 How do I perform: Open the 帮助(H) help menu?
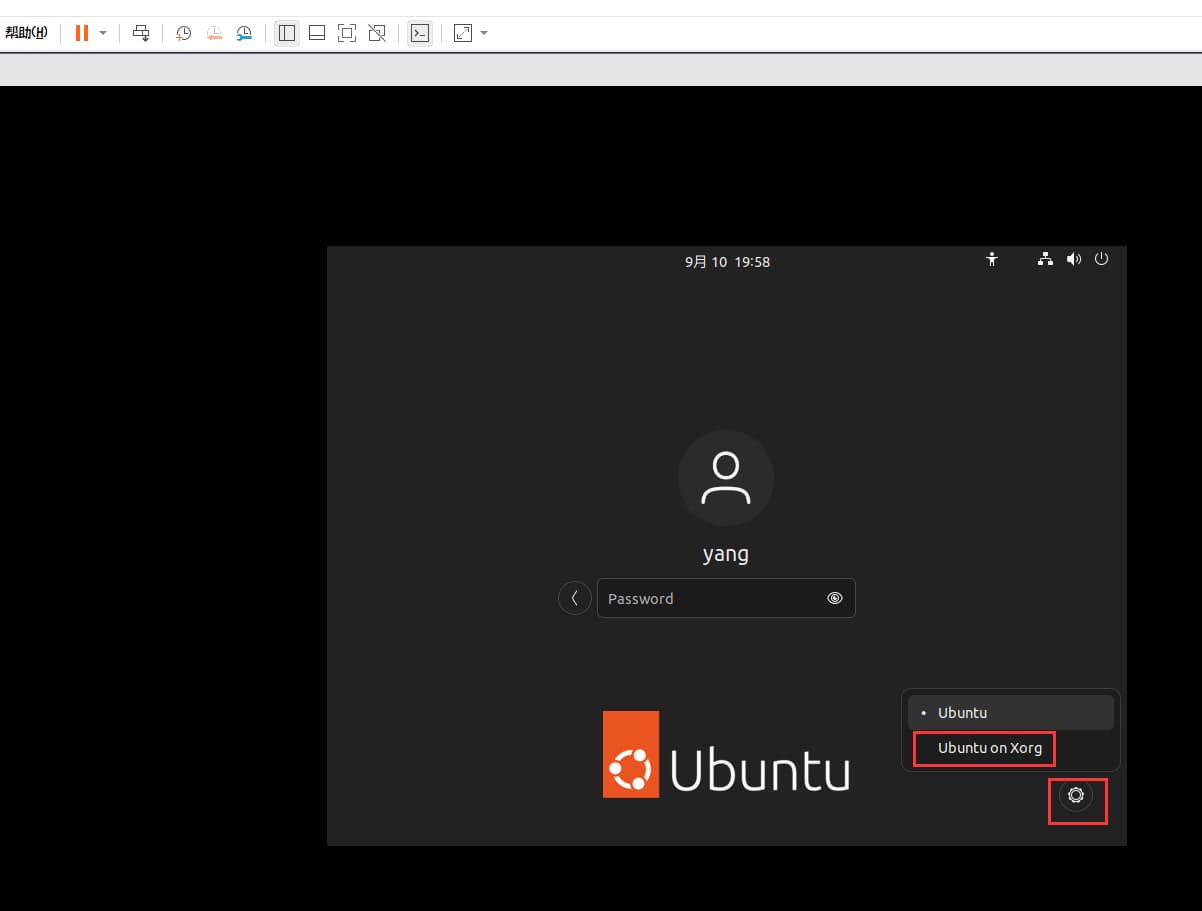(x=26, y=33)
